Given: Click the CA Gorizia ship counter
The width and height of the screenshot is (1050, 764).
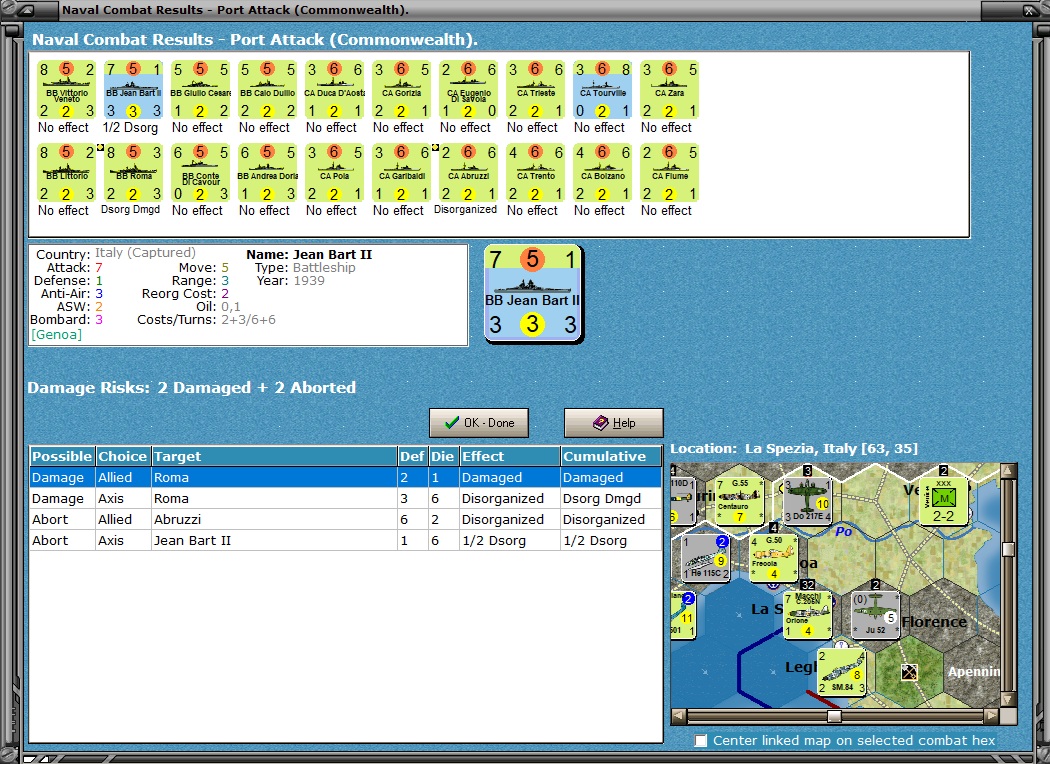Looking at the screenshot, I should 401,90.
